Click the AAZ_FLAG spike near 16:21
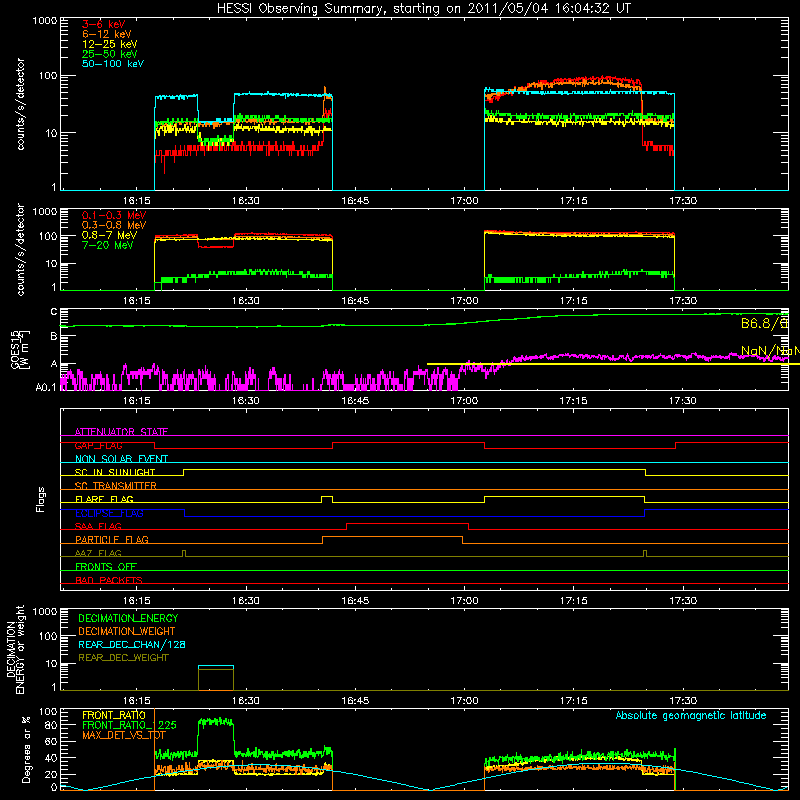This screenshot has width=800, height=800. (184, 553)
